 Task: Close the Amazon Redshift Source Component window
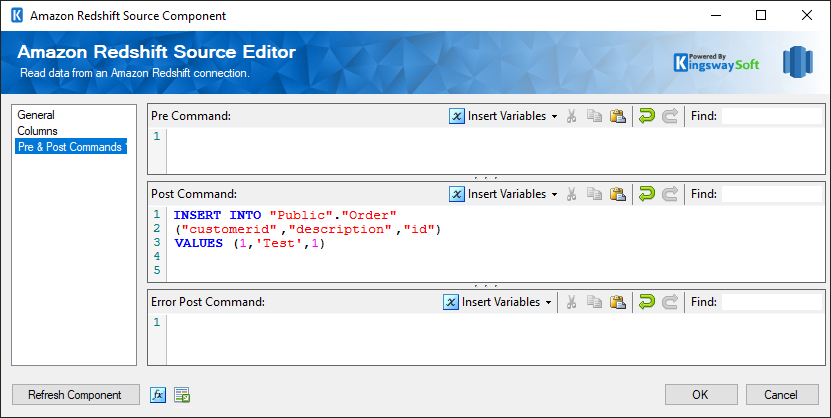(807, 15)
